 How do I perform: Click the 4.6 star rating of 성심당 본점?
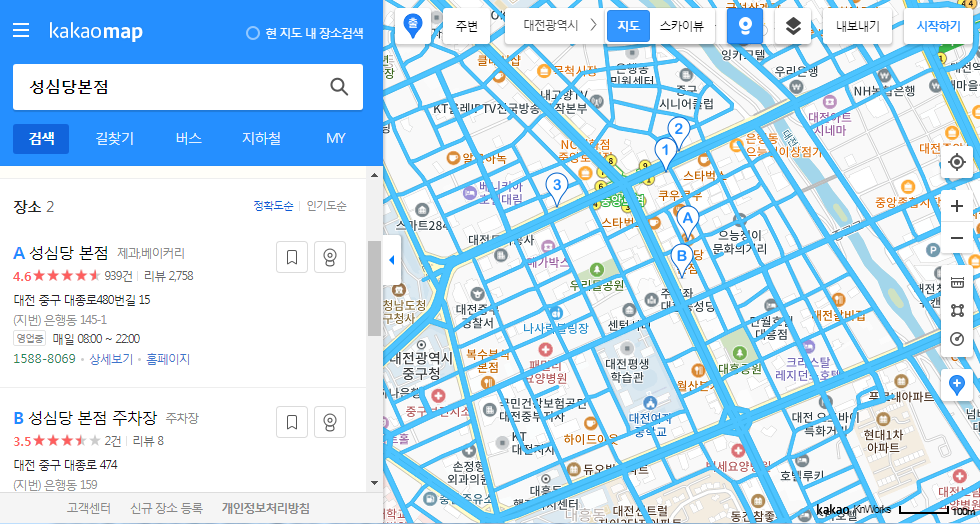point(56,276)
